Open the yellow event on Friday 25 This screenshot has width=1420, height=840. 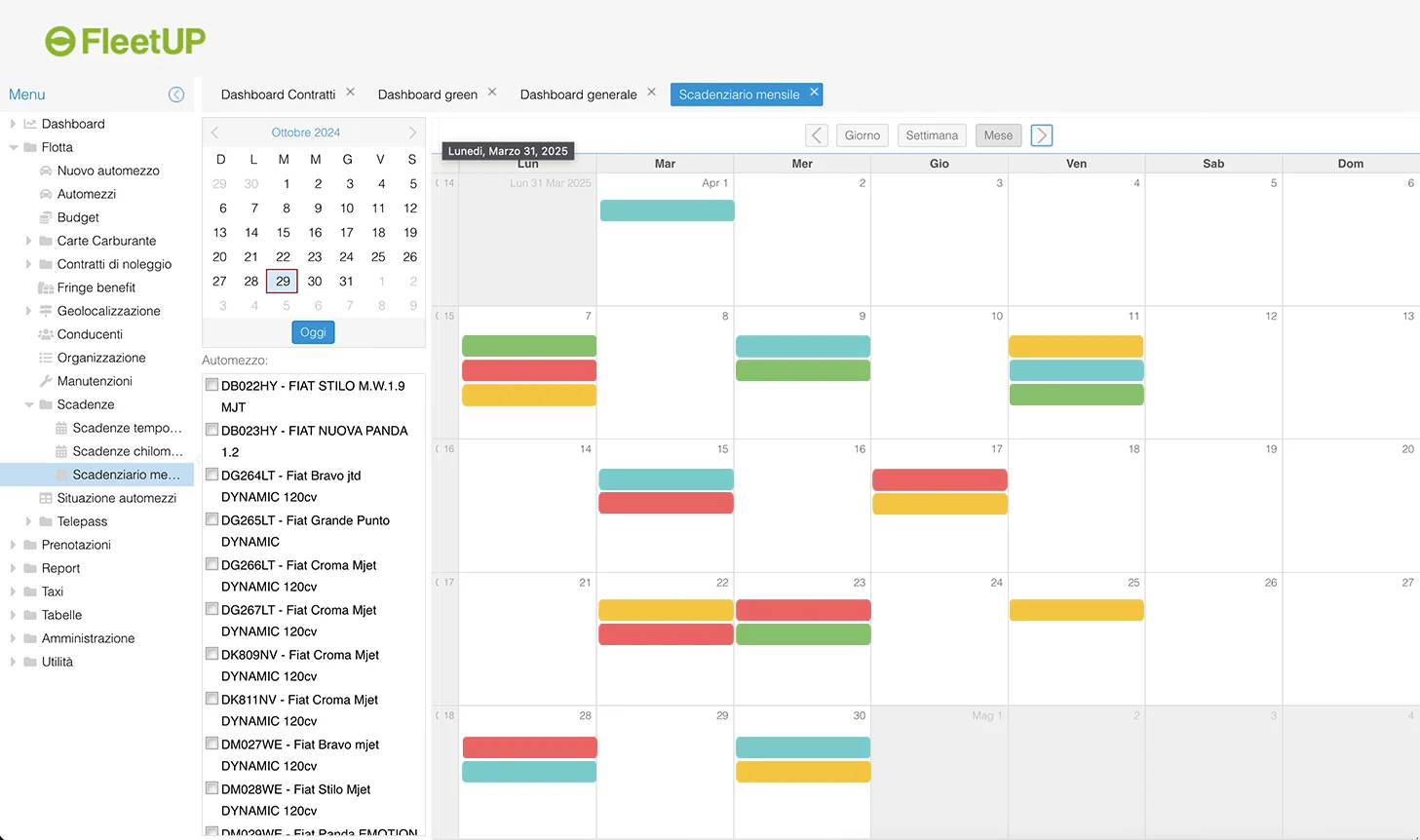pyautogui.click(x=1077, y=610)
